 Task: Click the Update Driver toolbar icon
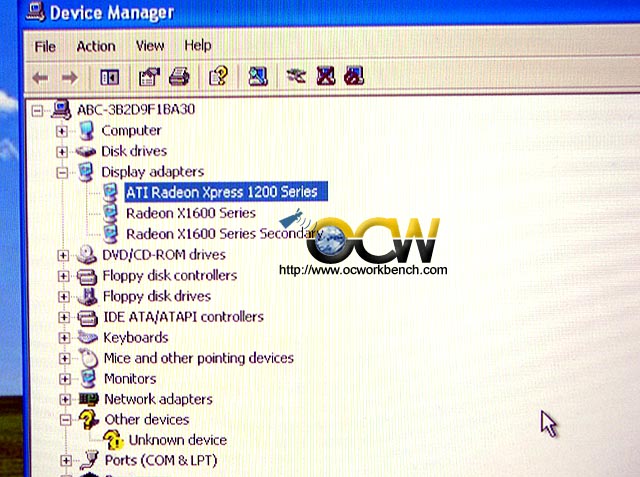click(x=296, y=75)
